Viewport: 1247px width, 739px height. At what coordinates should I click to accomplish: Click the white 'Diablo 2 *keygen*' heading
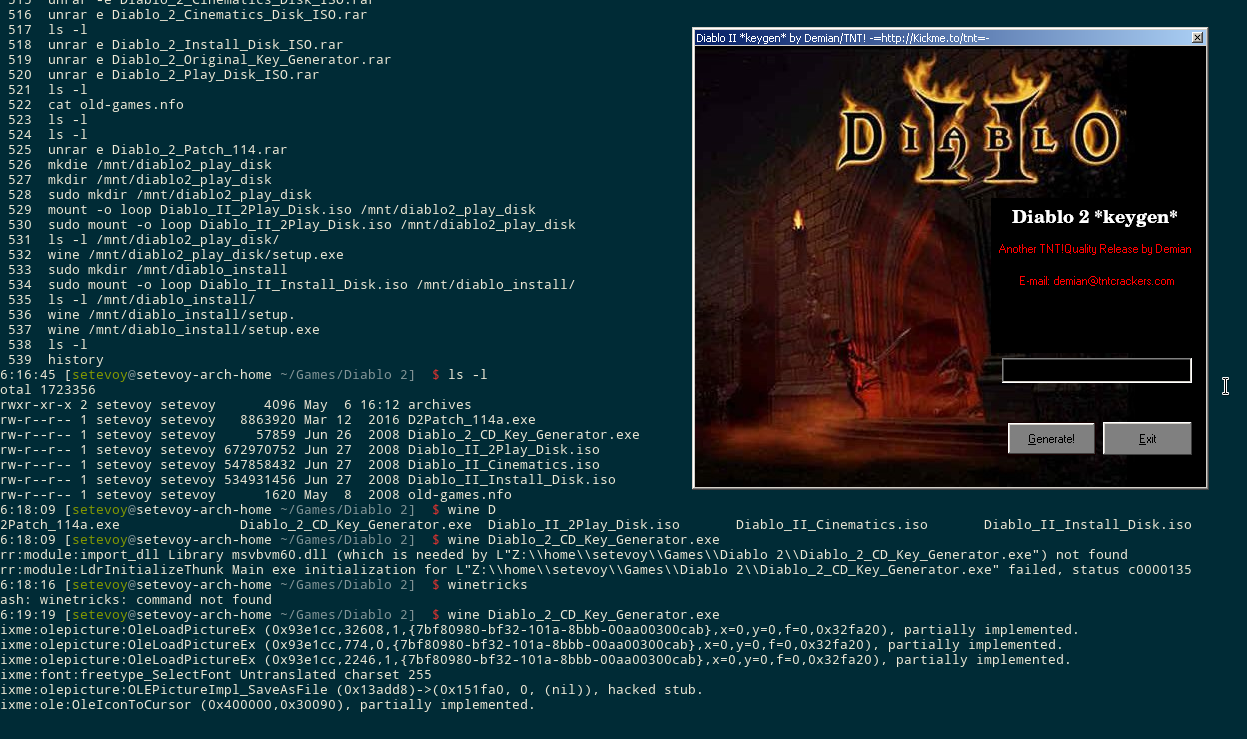tap(1094, 217)
